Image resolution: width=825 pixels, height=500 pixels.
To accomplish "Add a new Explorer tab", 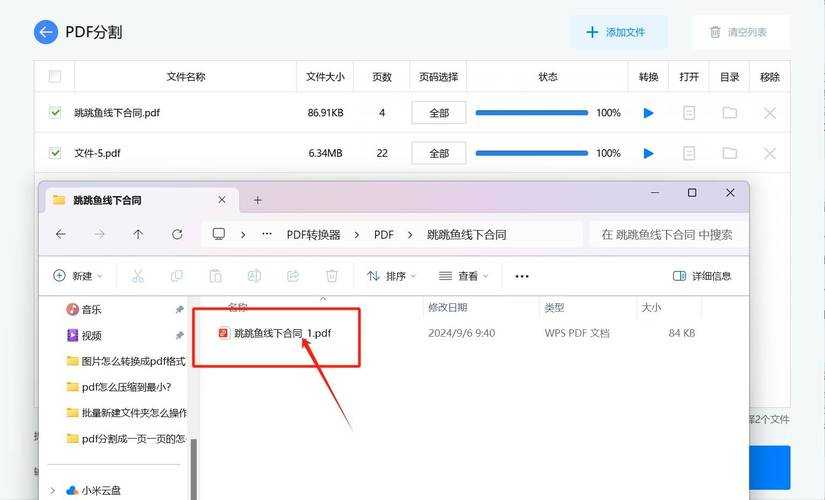I will [257, 200].
